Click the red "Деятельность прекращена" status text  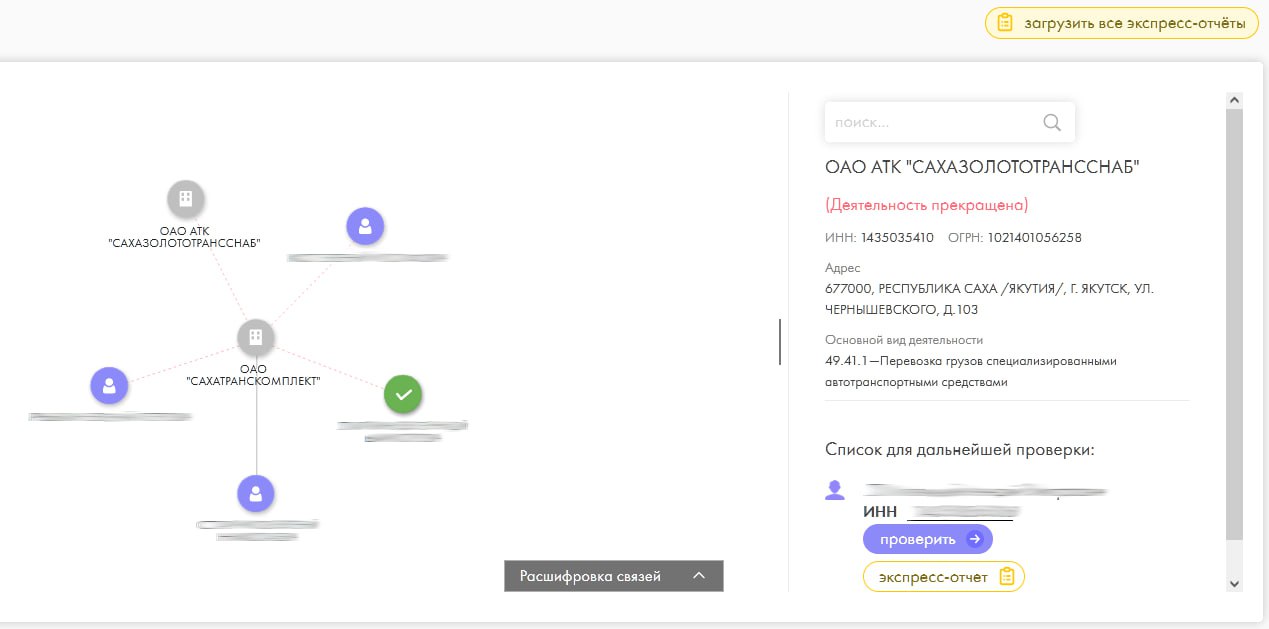pos(926,205)
